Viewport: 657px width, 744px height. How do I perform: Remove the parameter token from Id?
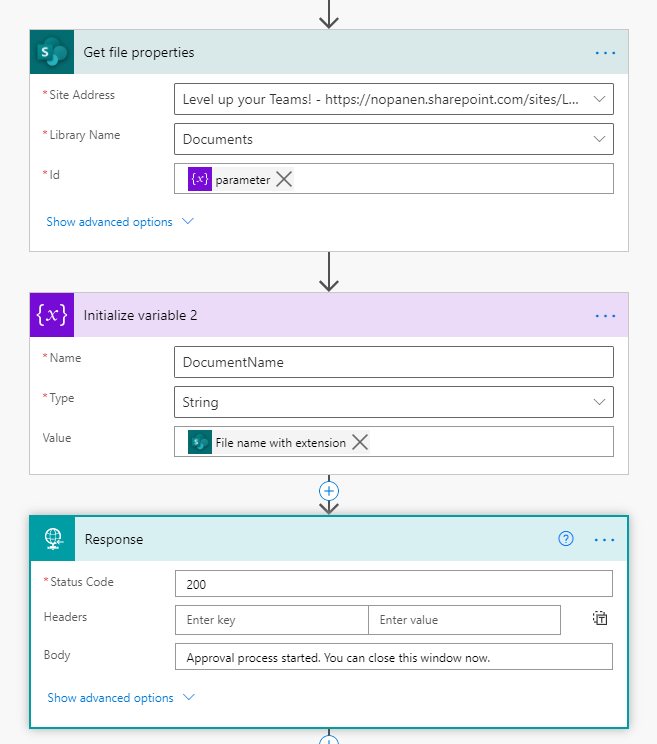point(285,179)
